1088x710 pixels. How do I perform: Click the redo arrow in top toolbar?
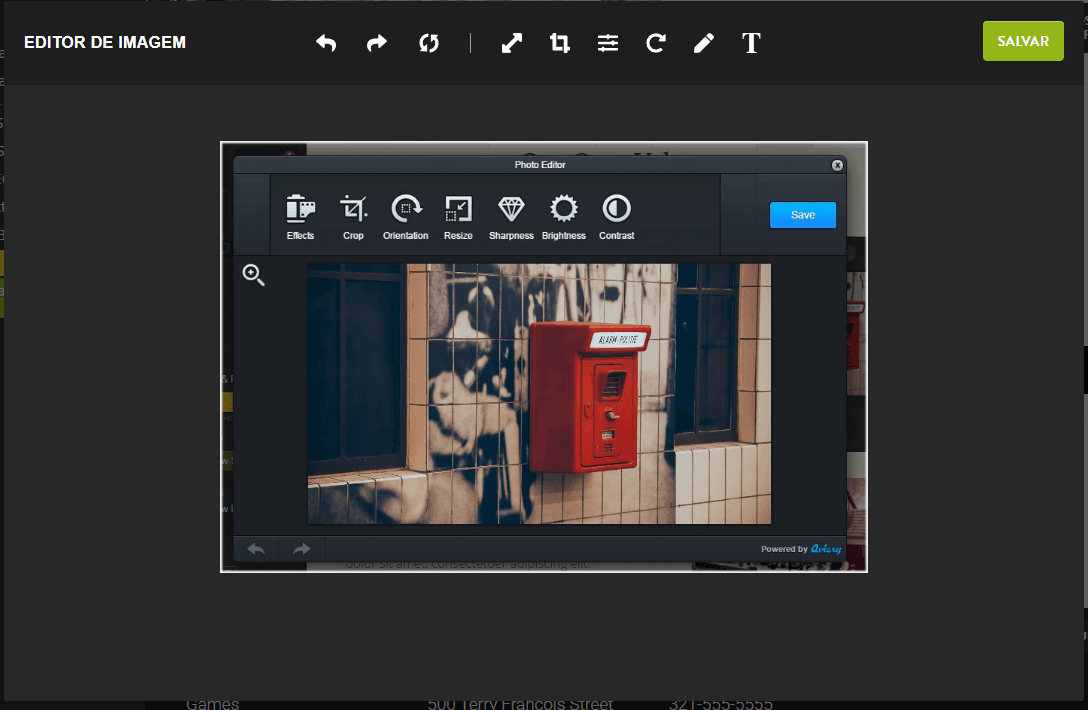(x=377, y=43)
